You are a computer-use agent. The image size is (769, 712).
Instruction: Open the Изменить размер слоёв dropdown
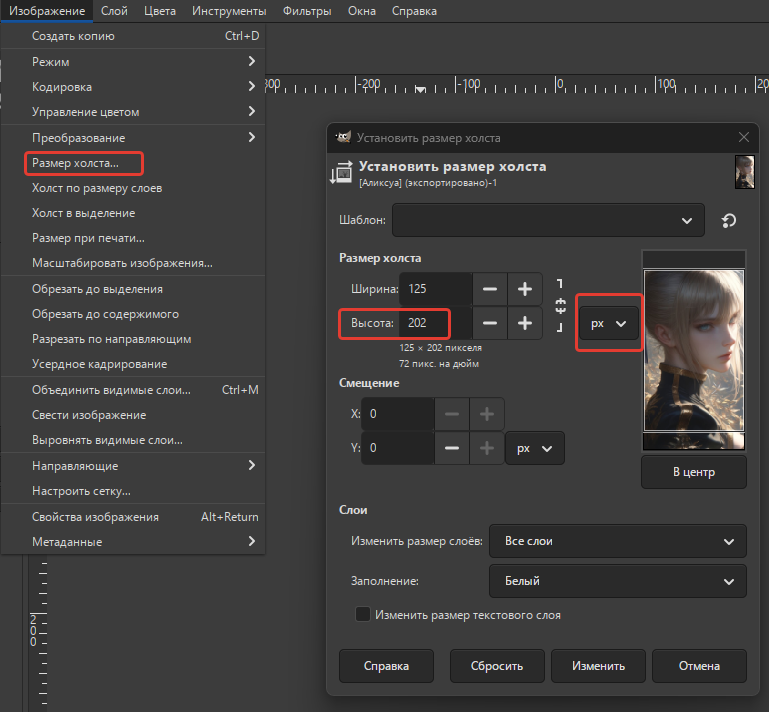click(x=617, y=541)
